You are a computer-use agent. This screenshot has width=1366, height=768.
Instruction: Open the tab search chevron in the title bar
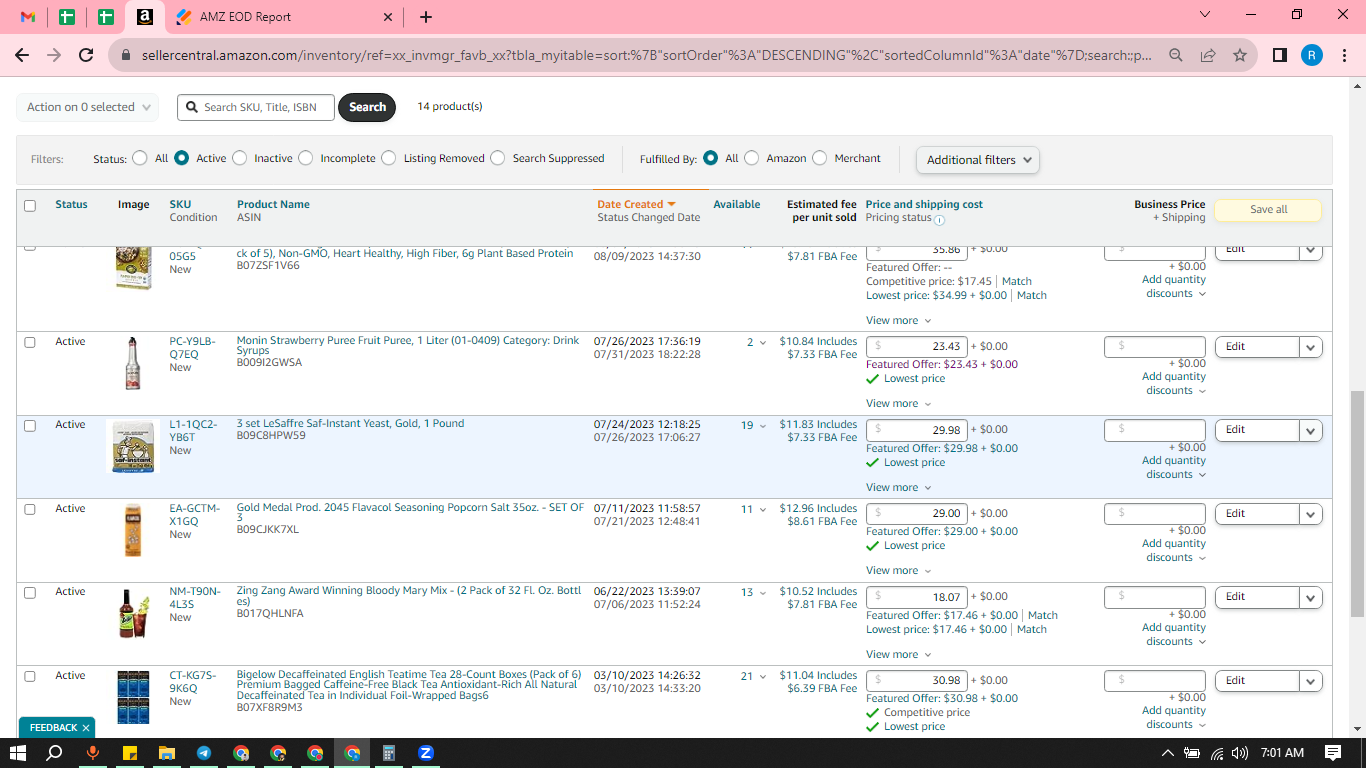click(1205, 14)
